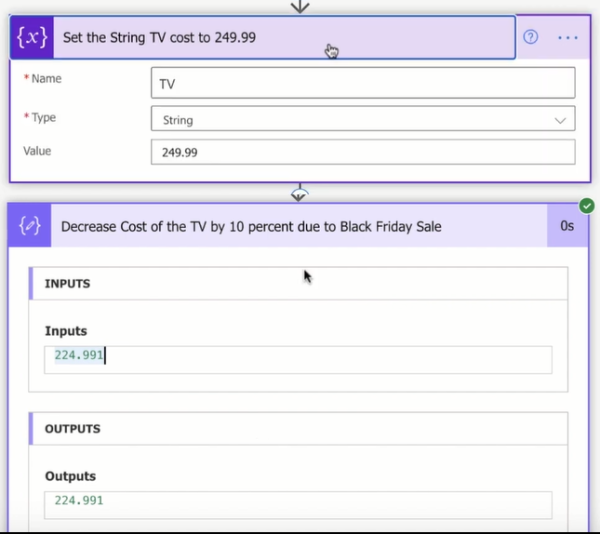Click the green success checkmark badge

(587, 205)
